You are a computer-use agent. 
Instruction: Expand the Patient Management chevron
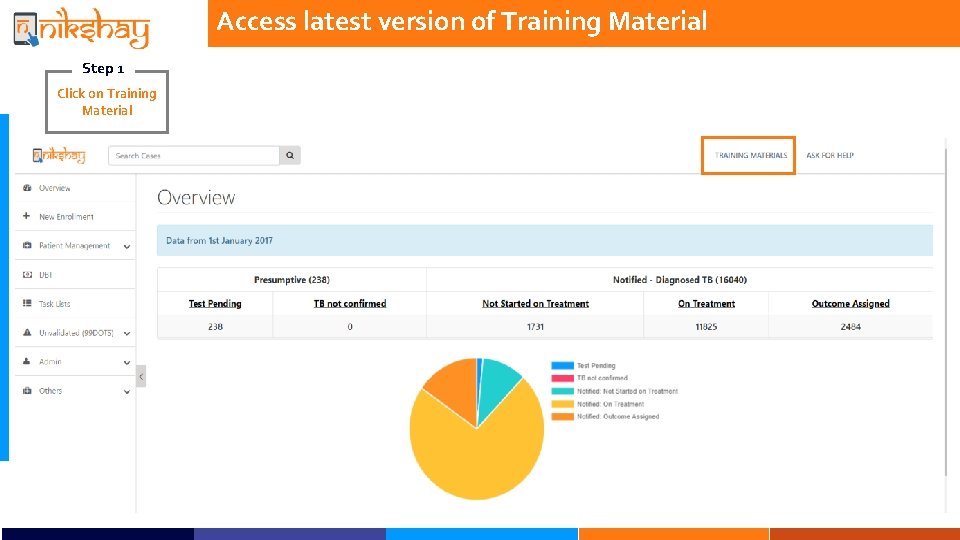127,247
